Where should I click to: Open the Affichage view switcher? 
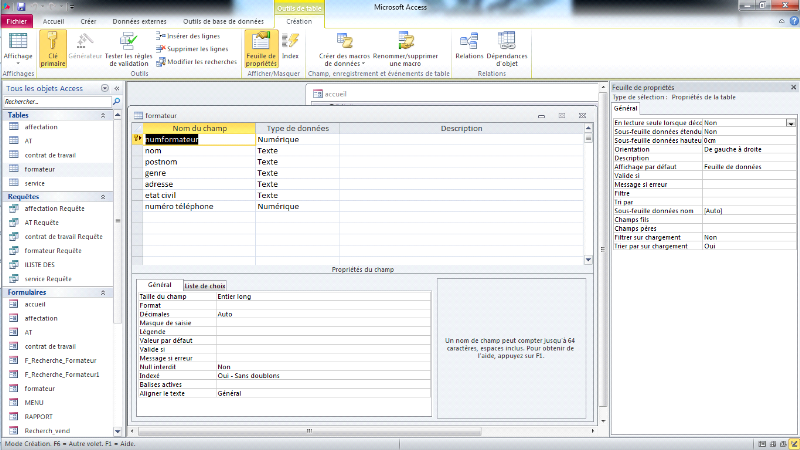pos(16,47)
